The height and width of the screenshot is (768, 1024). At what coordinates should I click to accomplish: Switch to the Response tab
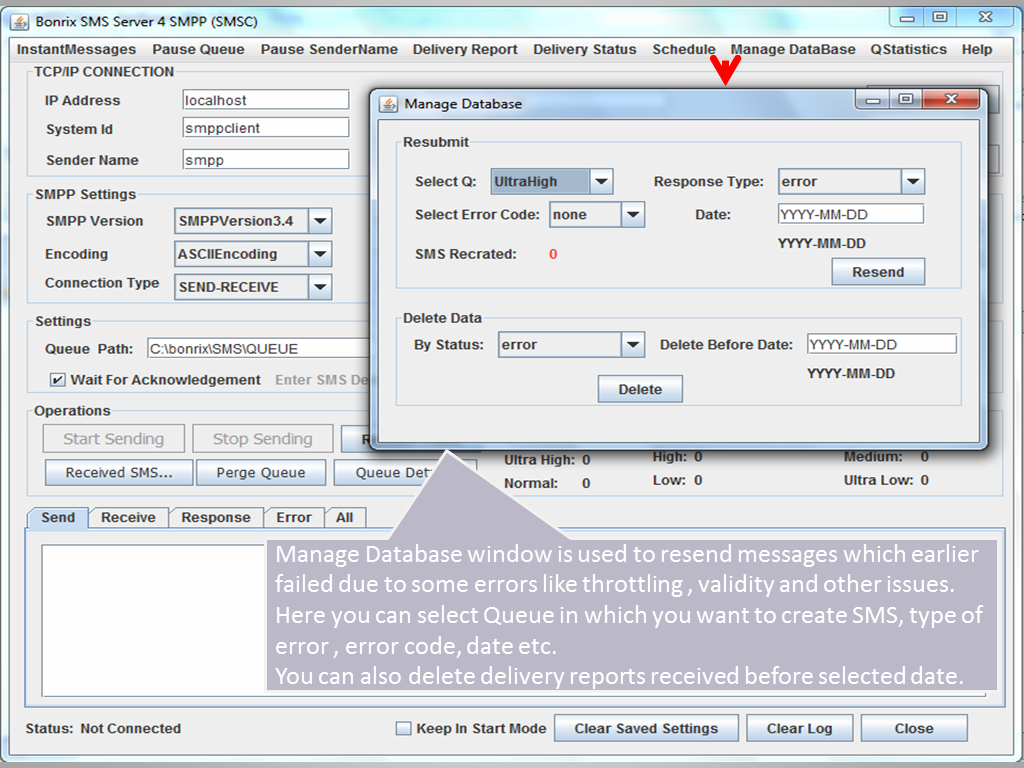pos(216,517)
